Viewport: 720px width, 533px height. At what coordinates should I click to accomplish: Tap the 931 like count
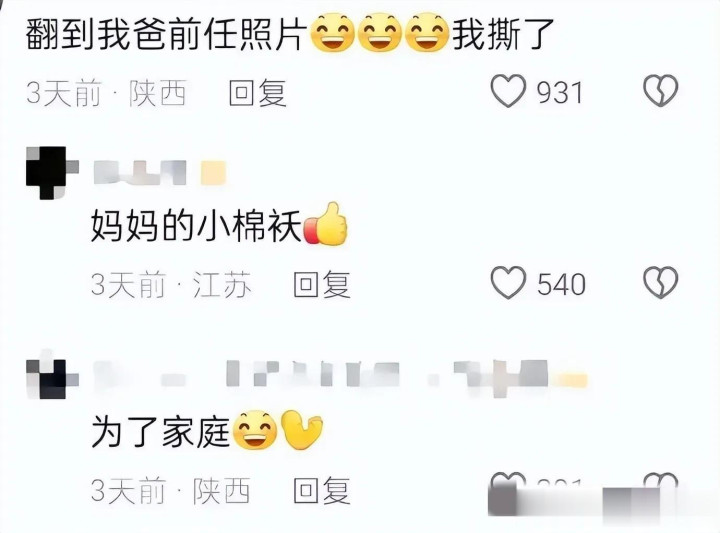(560, 93)
